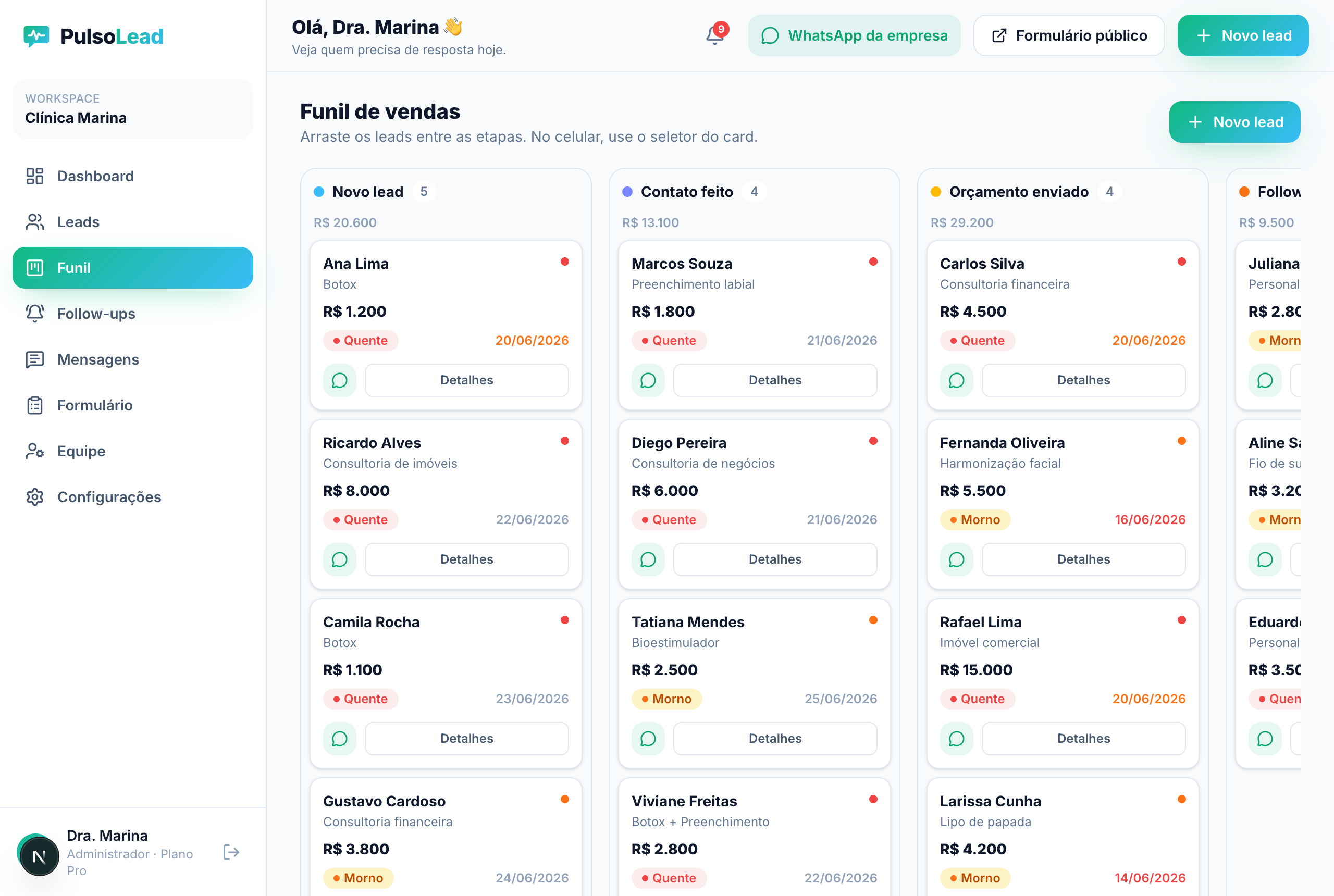View Detalhes for Rafael Lima
Image resolution: width=1334 pixels, height=896 pixels.
point(1084,739)
